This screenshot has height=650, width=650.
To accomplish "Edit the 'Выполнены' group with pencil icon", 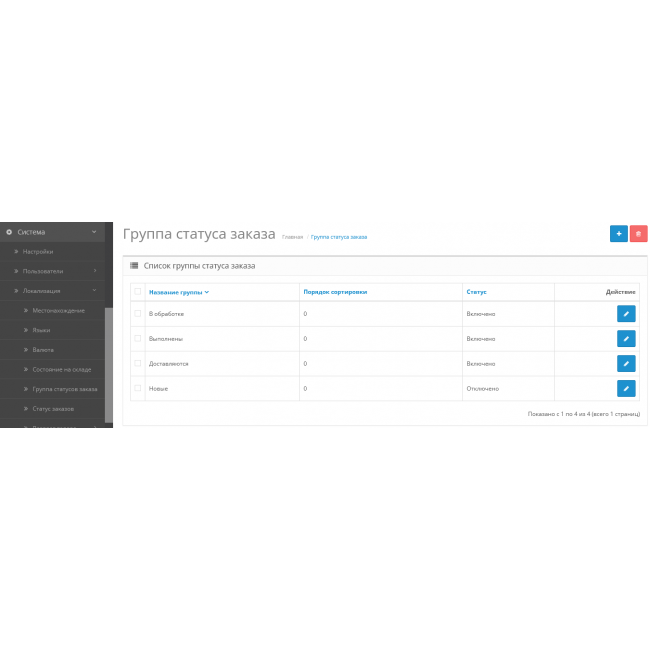I will pyautogui.click(x=626, y=339).
